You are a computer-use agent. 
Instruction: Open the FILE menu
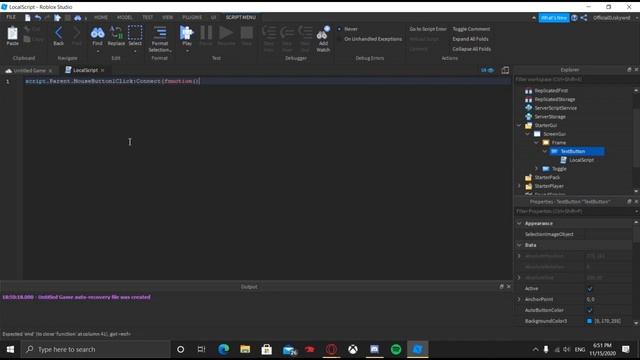[11, 17]
